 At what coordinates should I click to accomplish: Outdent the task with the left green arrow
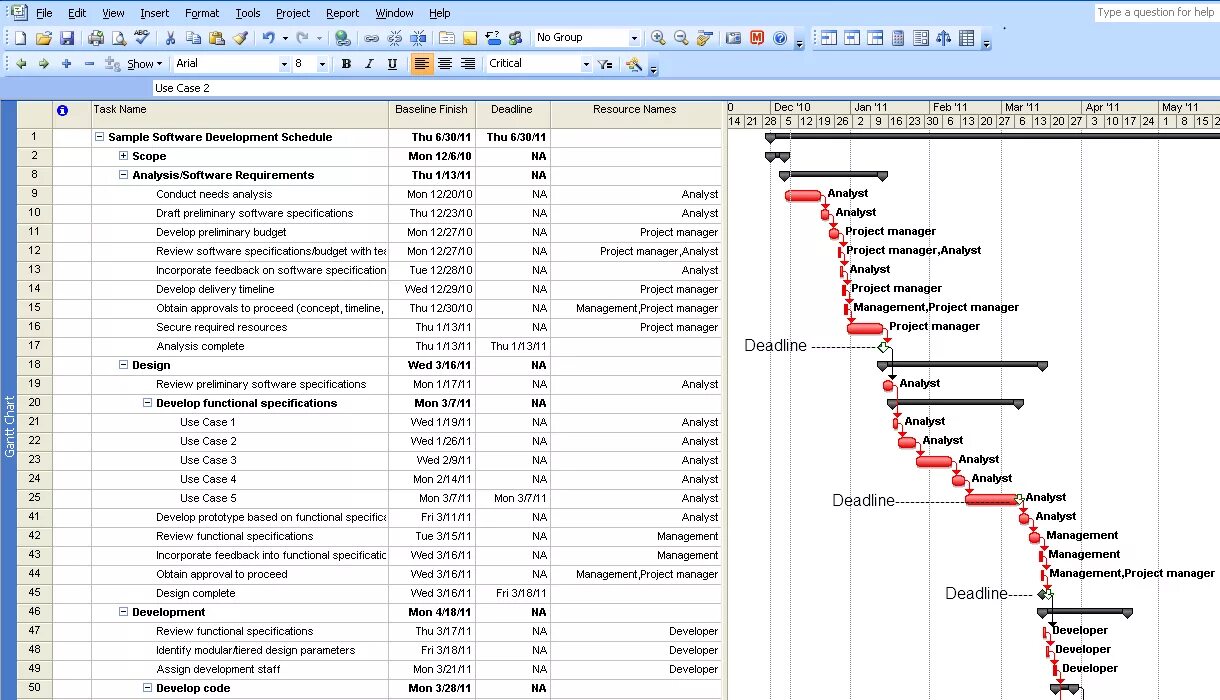click(20, 64)
